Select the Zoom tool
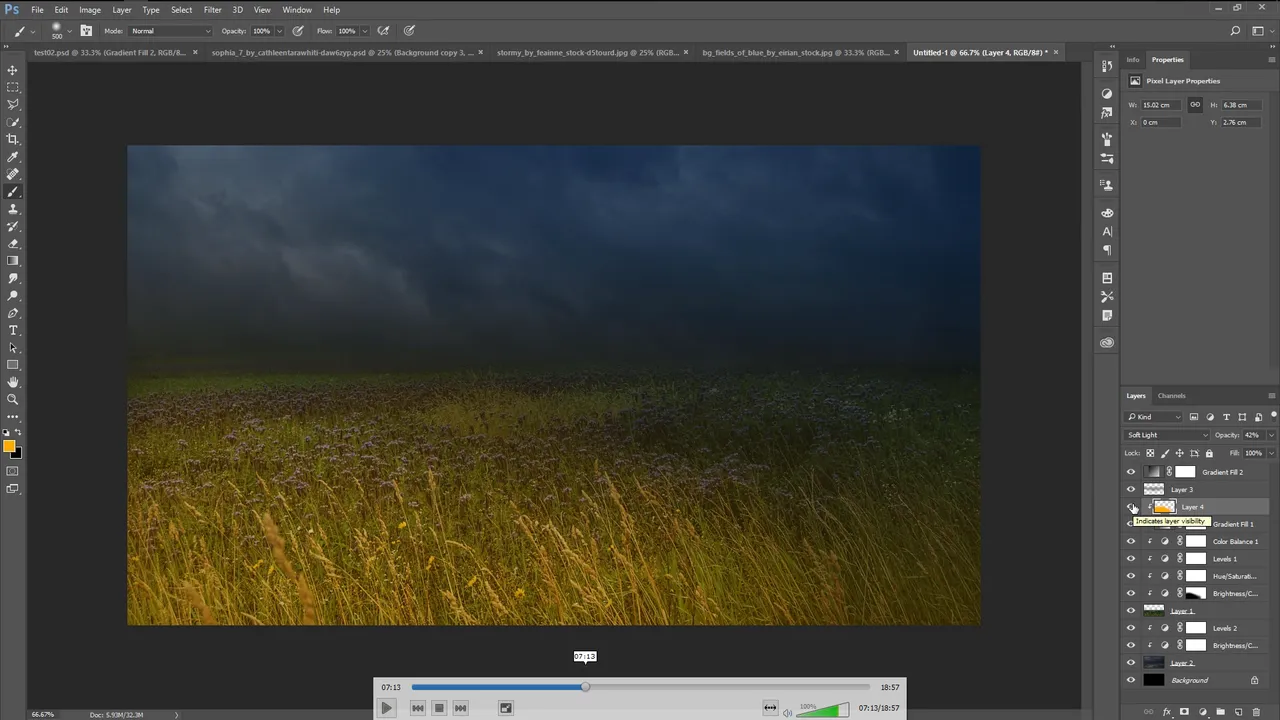1280x720 pixels. [x=13, y=399]
